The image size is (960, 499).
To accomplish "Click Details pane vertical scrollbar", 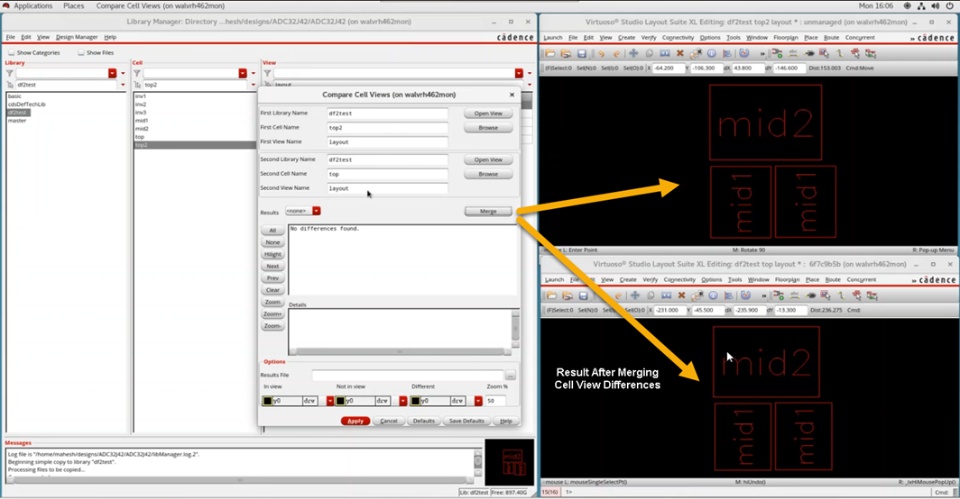I will click(x=516, y=329).
